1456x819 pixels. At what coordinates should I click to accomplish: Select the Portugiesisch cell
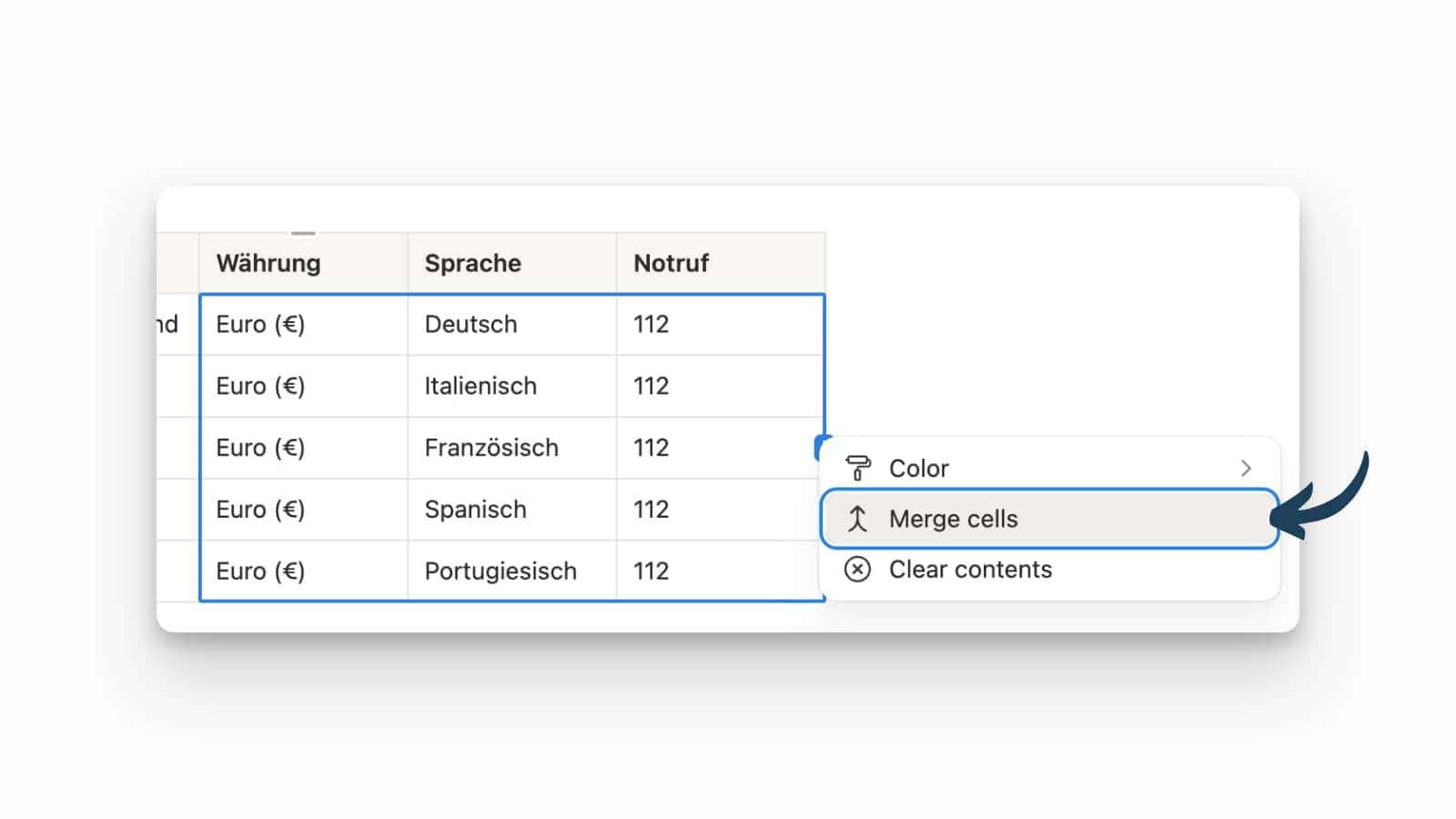pos(512,571)
